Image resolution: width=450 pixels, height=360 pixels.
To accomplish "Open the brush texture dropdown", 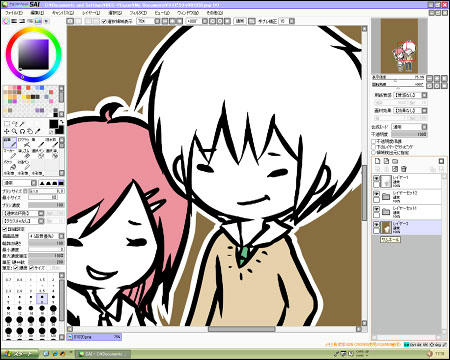I will pos(23,221).
